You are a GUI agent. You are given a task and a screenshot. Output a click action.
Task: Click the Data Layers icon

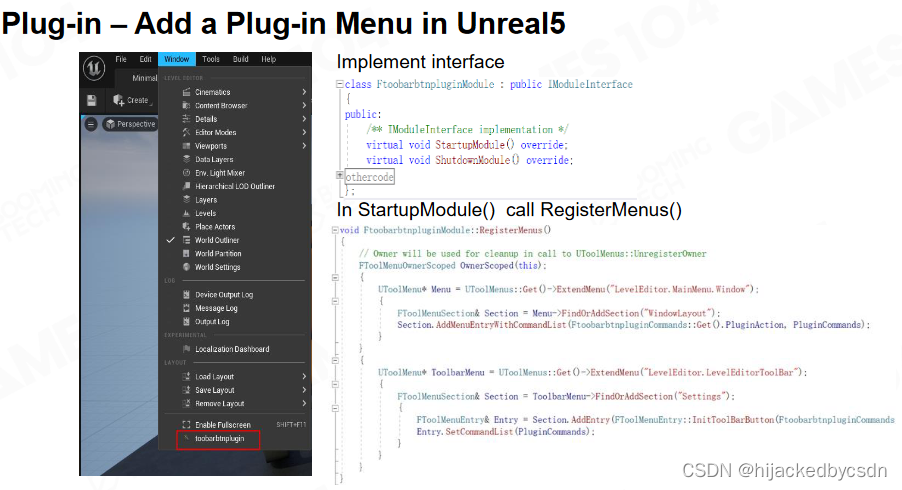tap(186, 159)
